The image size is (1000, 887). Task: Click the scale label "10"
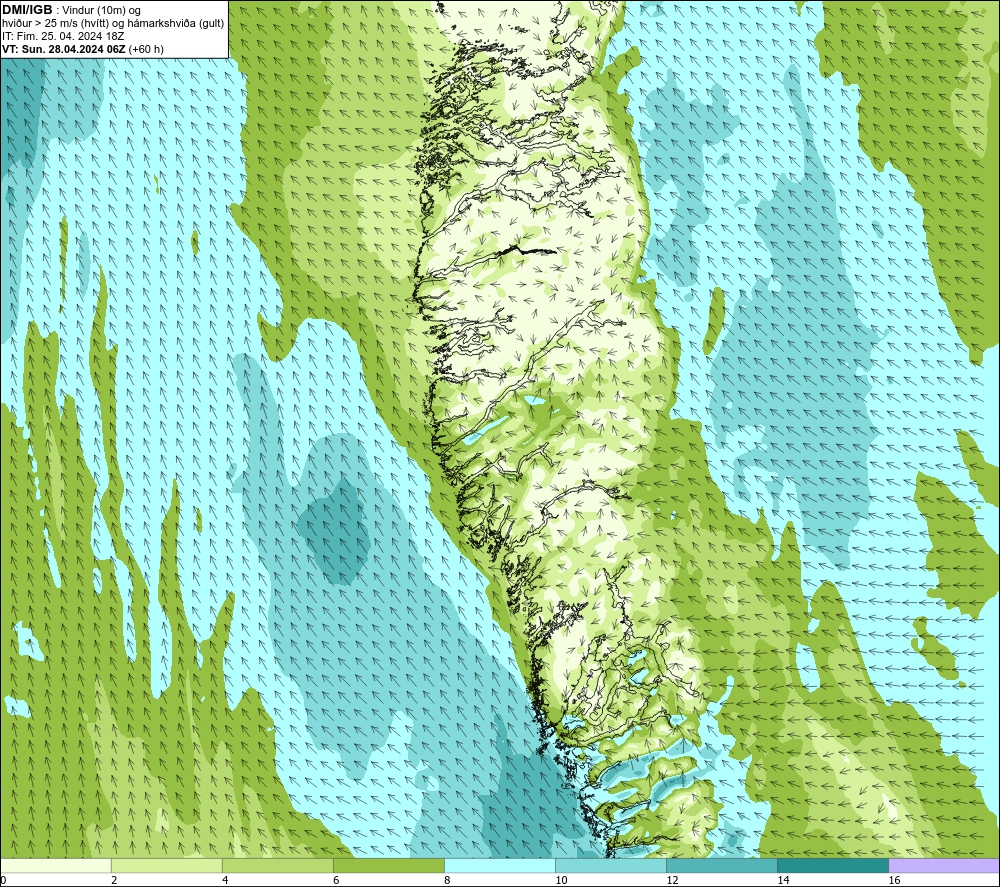click(x=561, y=880)
